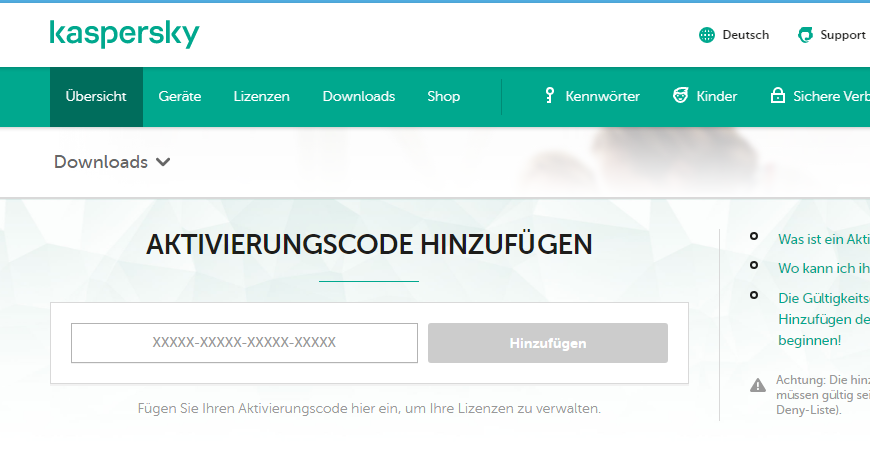Screen dimensions: 870x465
Task: Click the Achtung warning triangle icon
Action: coord(758,385)
